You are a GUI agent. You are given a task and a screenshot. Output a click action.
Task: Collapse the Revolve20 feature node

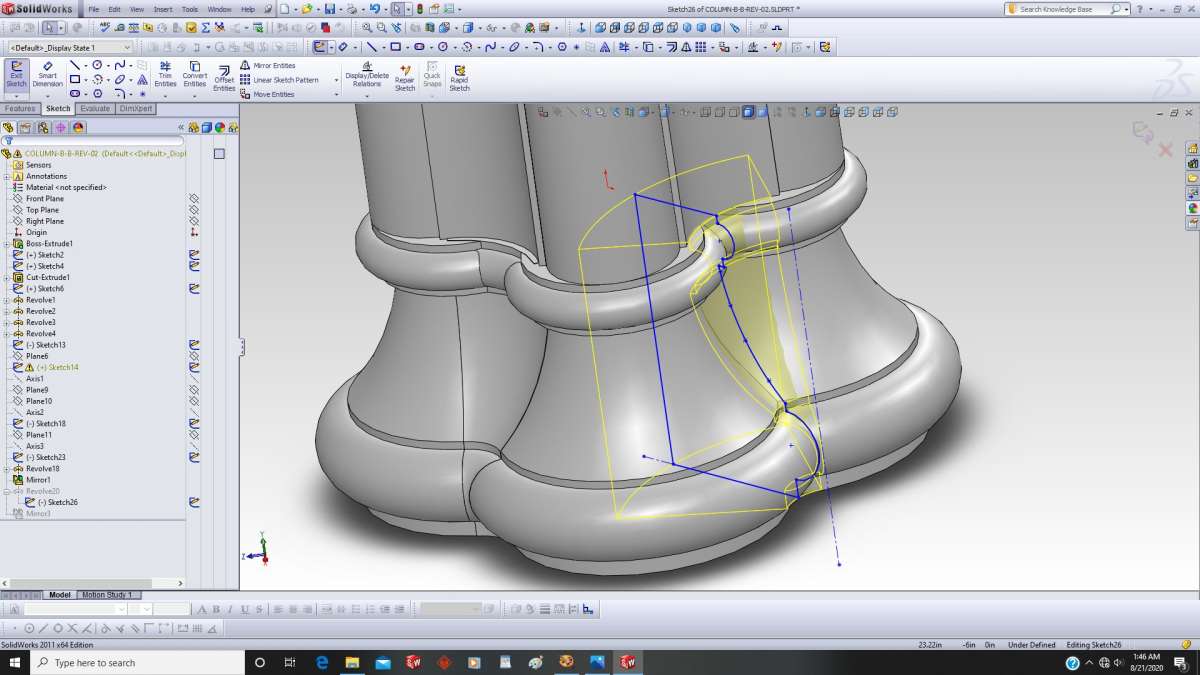coord(6,491)
